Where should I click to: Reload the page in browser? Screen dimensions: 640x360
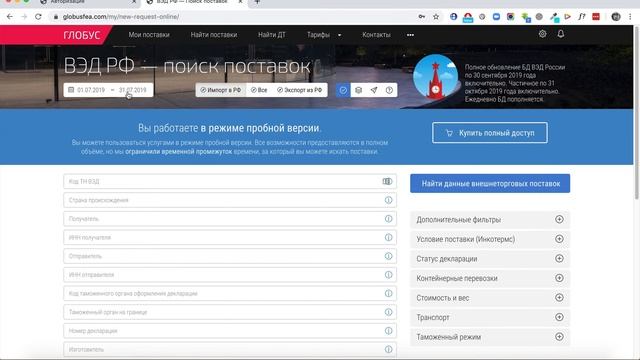(x=38, y=17)
